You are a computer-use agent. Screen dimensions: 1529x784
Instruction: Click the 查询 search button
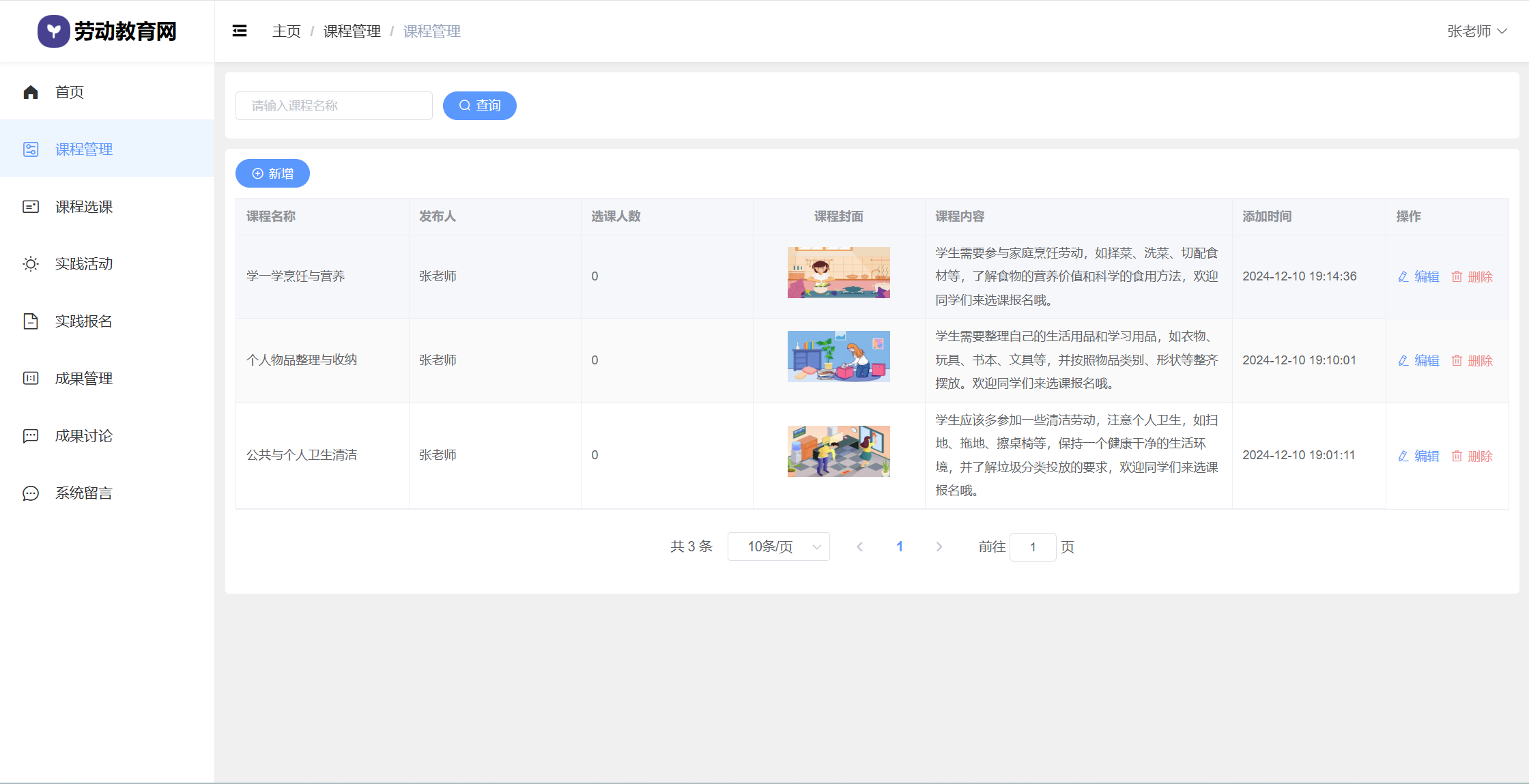pos(479,106)
